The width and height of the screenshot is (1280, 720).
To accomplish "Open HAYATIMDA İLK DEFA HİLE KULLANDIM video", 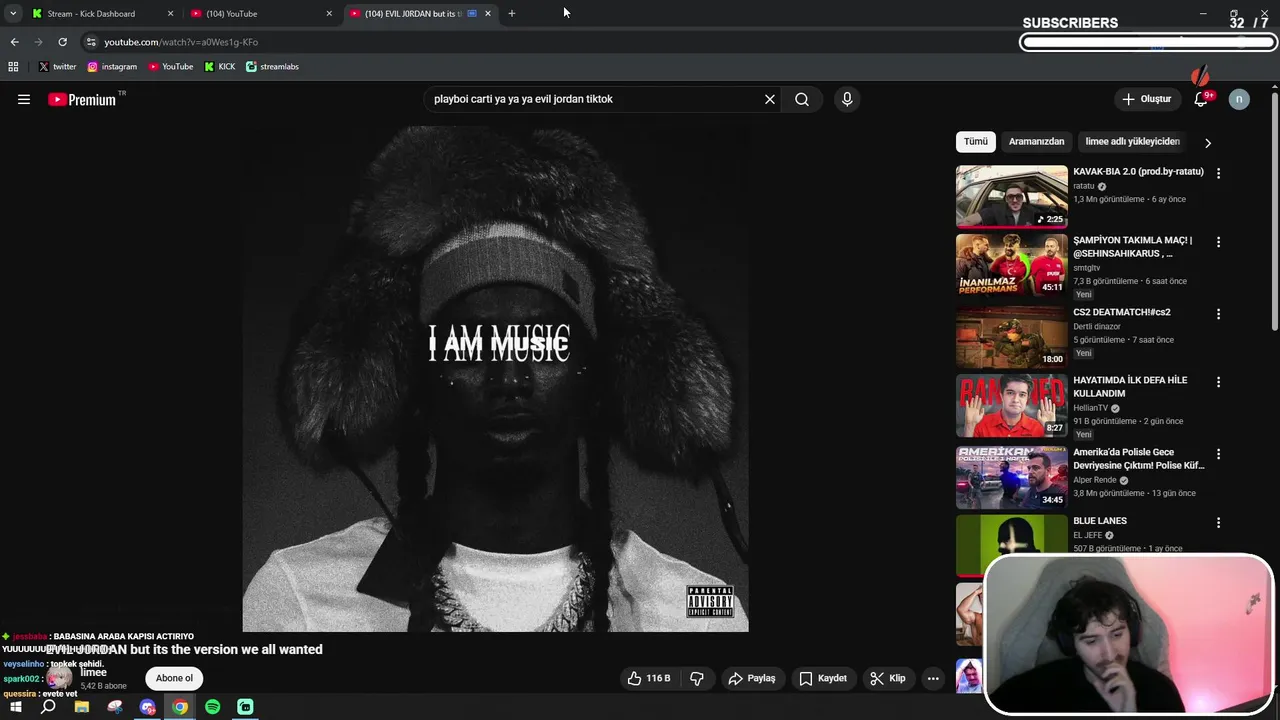I will click(x=1130, y=387).
